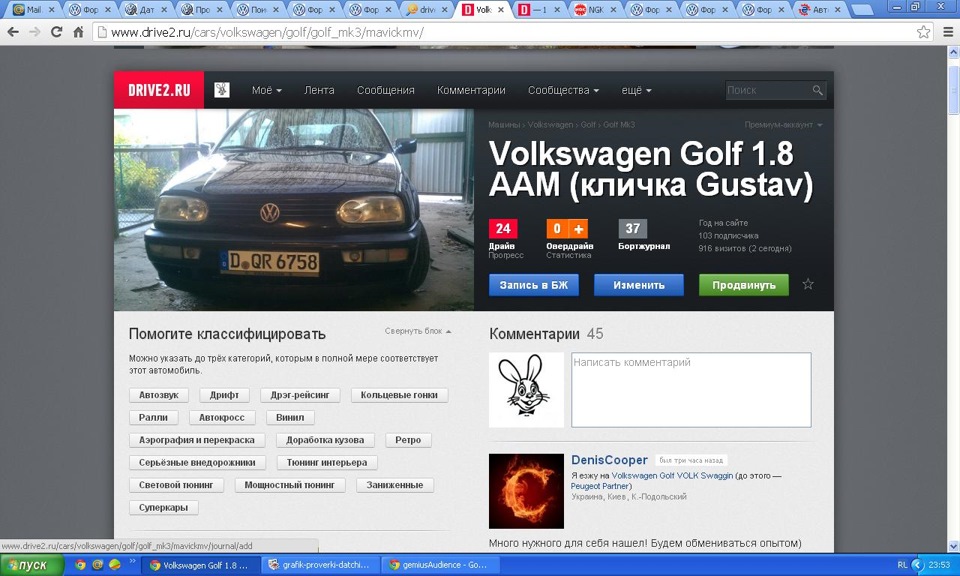Screen dimensions: 960x576
Task: Select the Доработка кузова category
Action: click(325, 440)
